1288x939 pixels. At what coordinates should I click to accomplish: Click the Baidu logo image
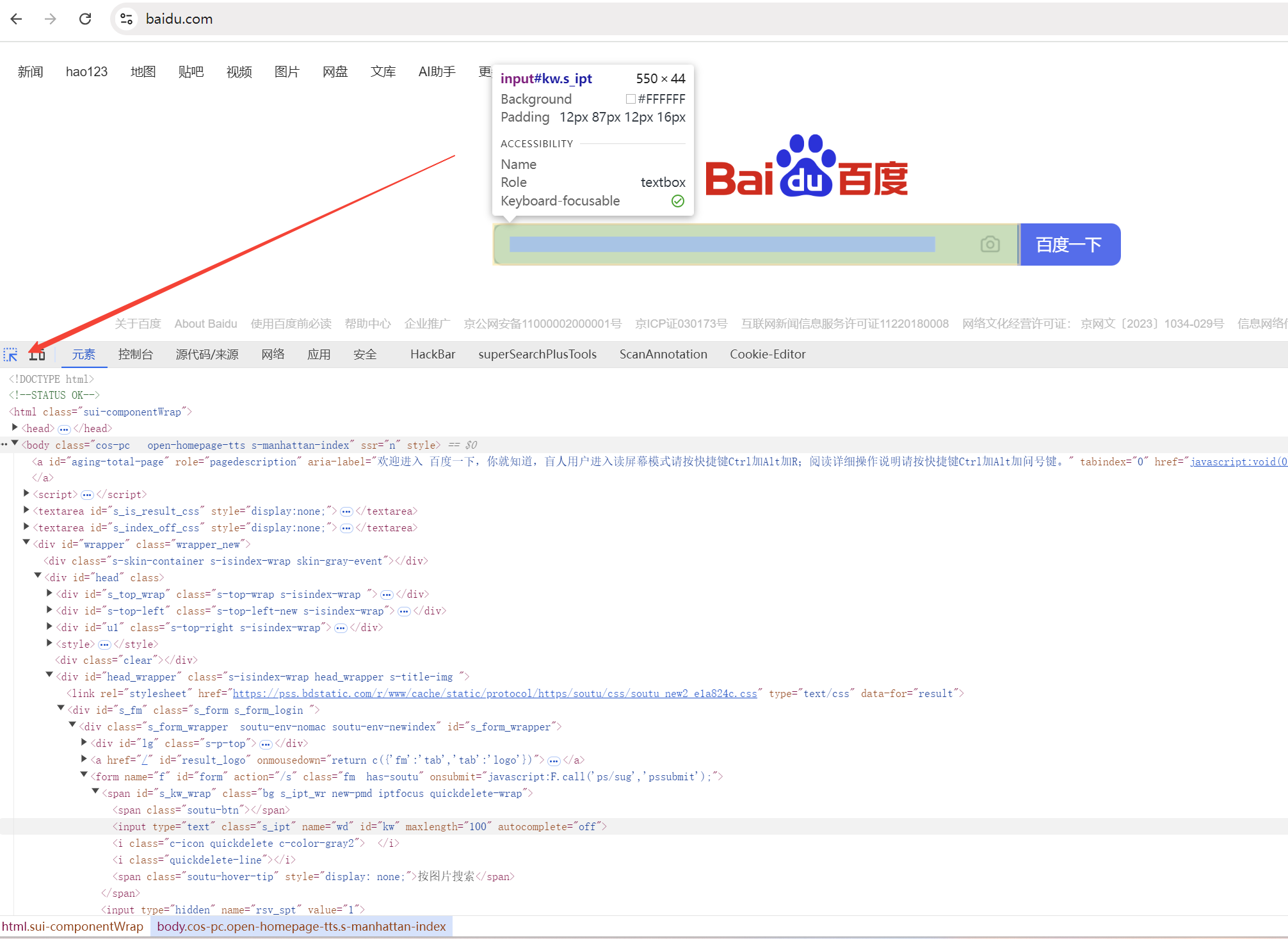(x=807, y=168)
